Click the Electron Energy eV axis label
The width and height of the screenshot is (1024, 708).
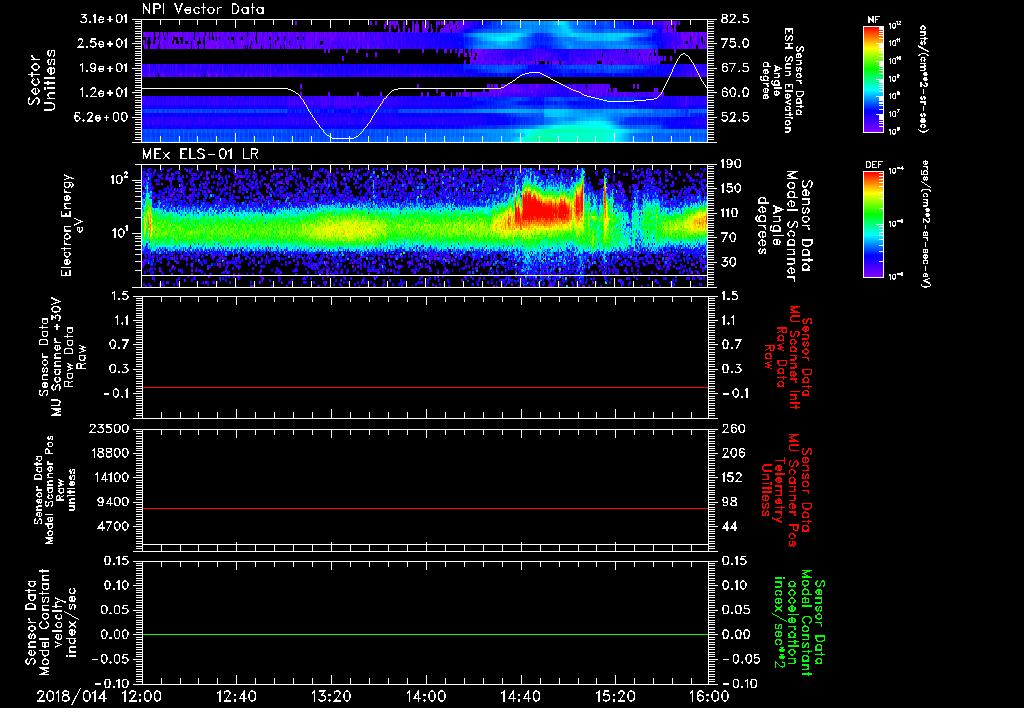[x=73, y=225]
